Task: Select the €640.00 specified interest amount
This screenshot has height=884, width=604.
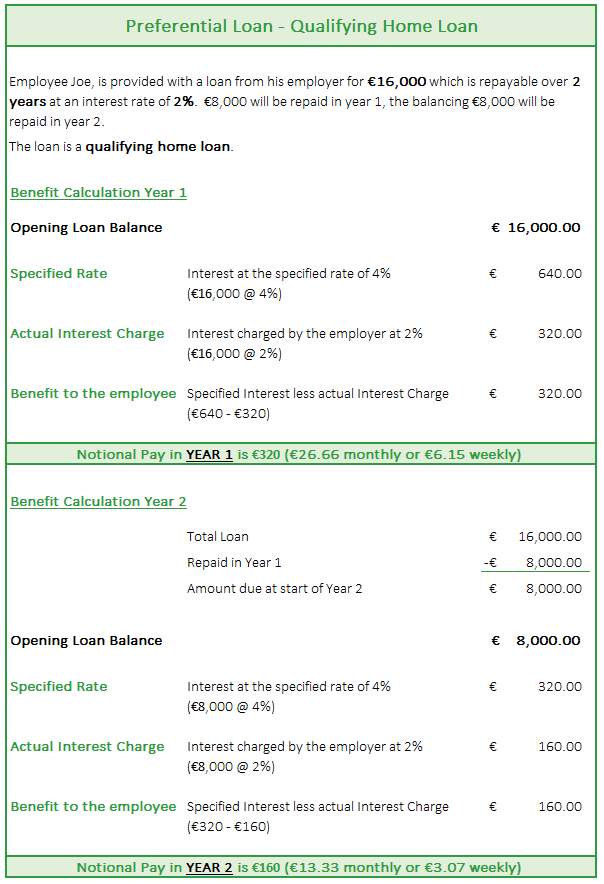Action: pyautogui.click(x=536, y=273)
